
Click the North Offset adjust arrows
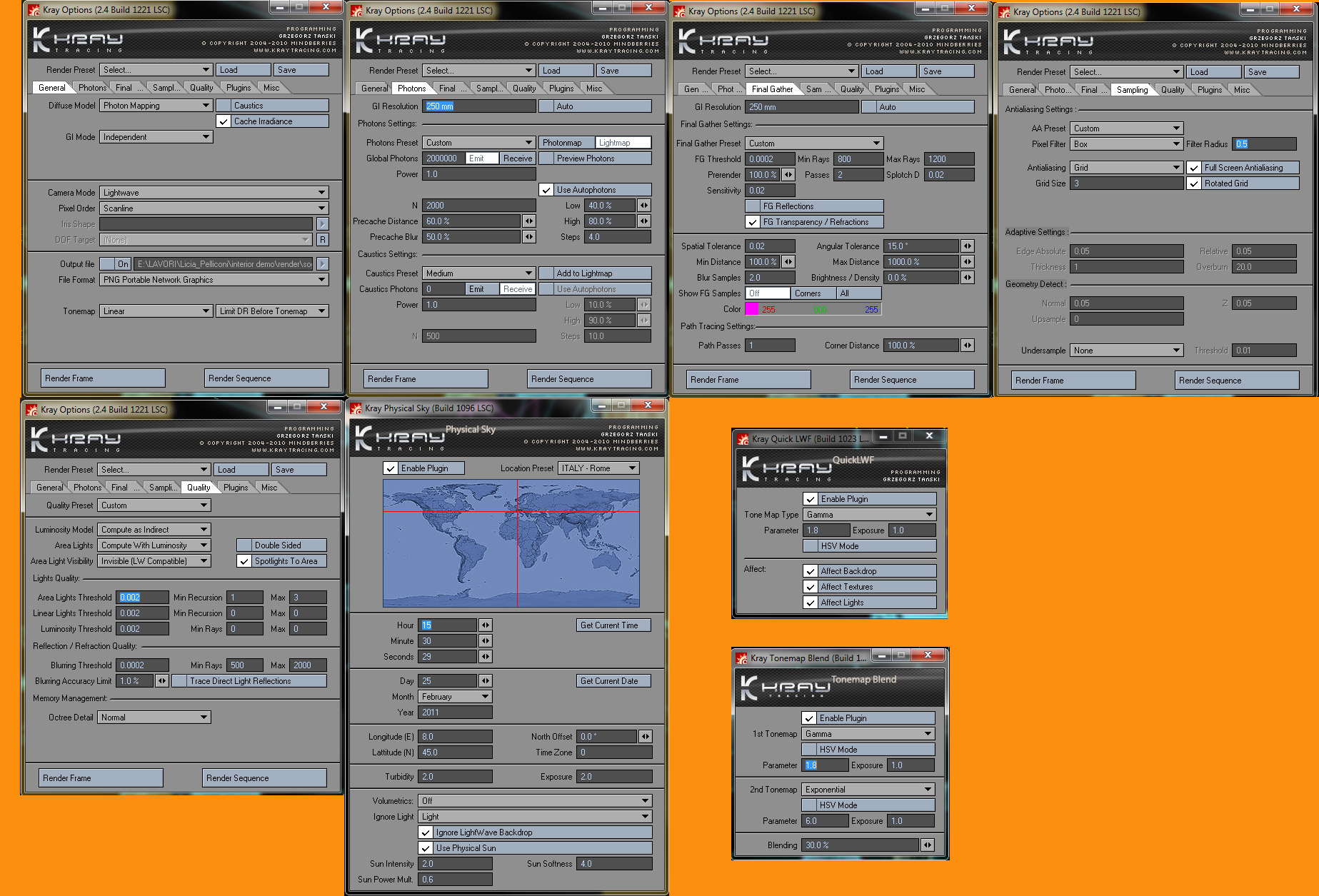[645, 737]
